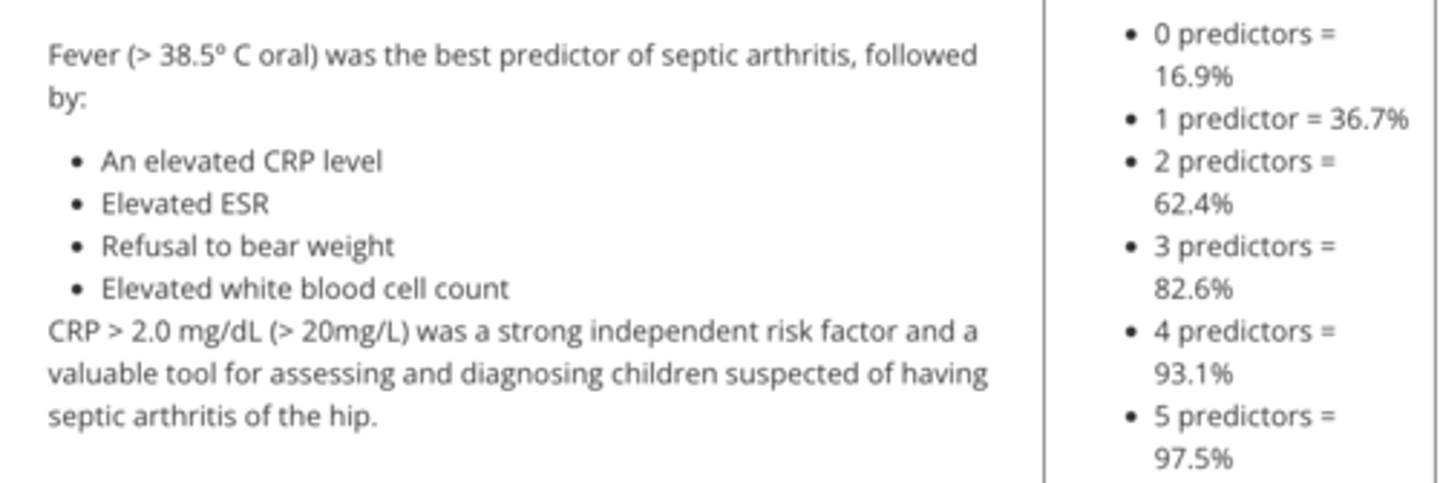Click 'Elevated white blood cell count' item
1440x483 pixels.
click(x=305, y=289)
